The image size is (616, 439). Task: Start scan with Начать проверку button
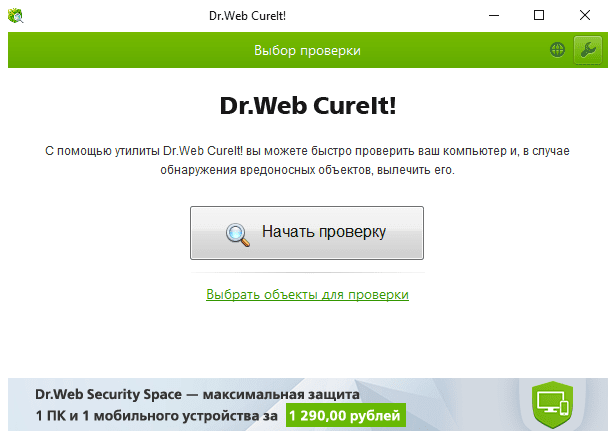tap(307, 233)
